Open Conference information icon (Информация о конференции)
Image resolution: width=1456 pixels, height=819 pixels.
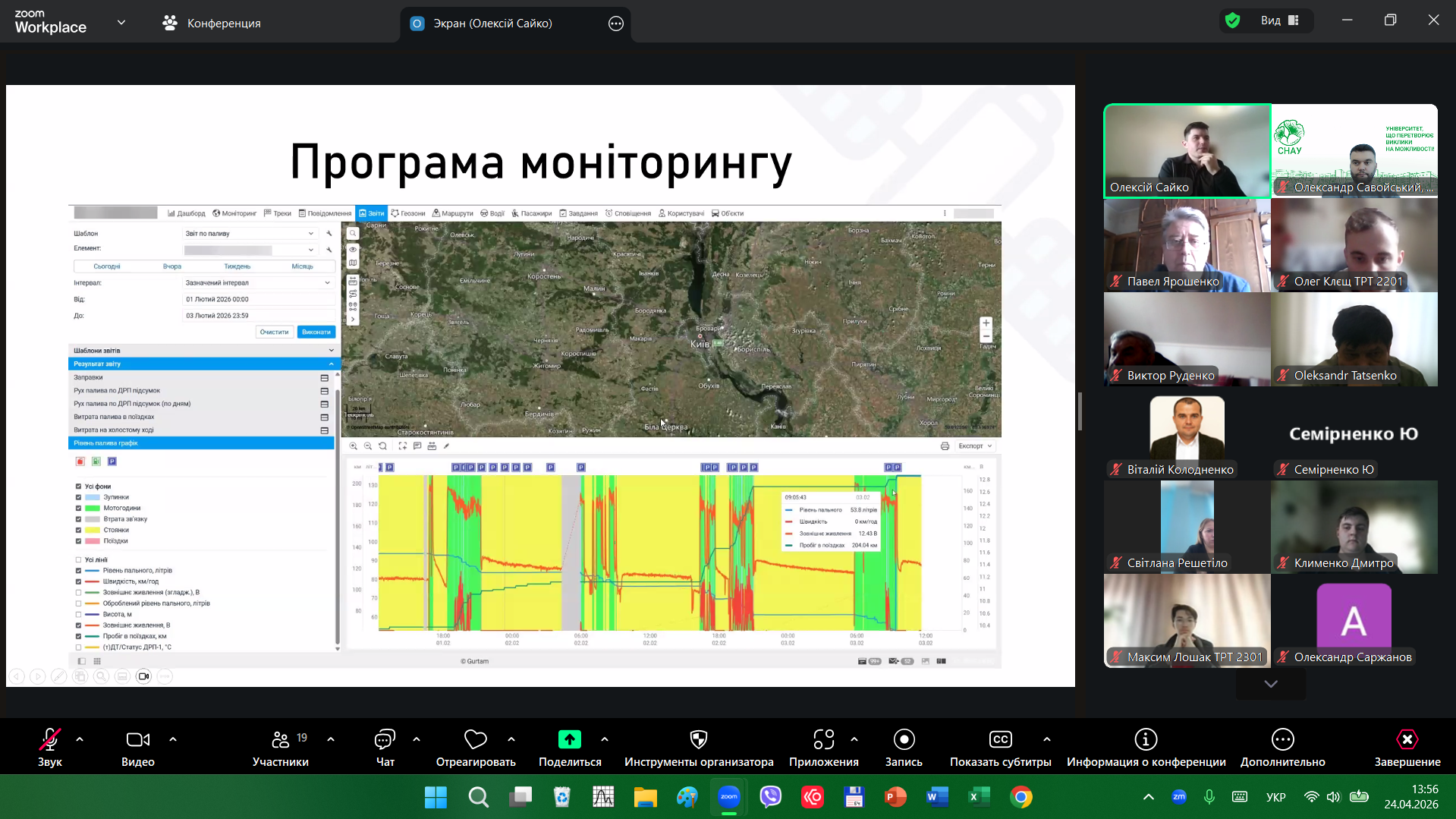pos(1145,740)
